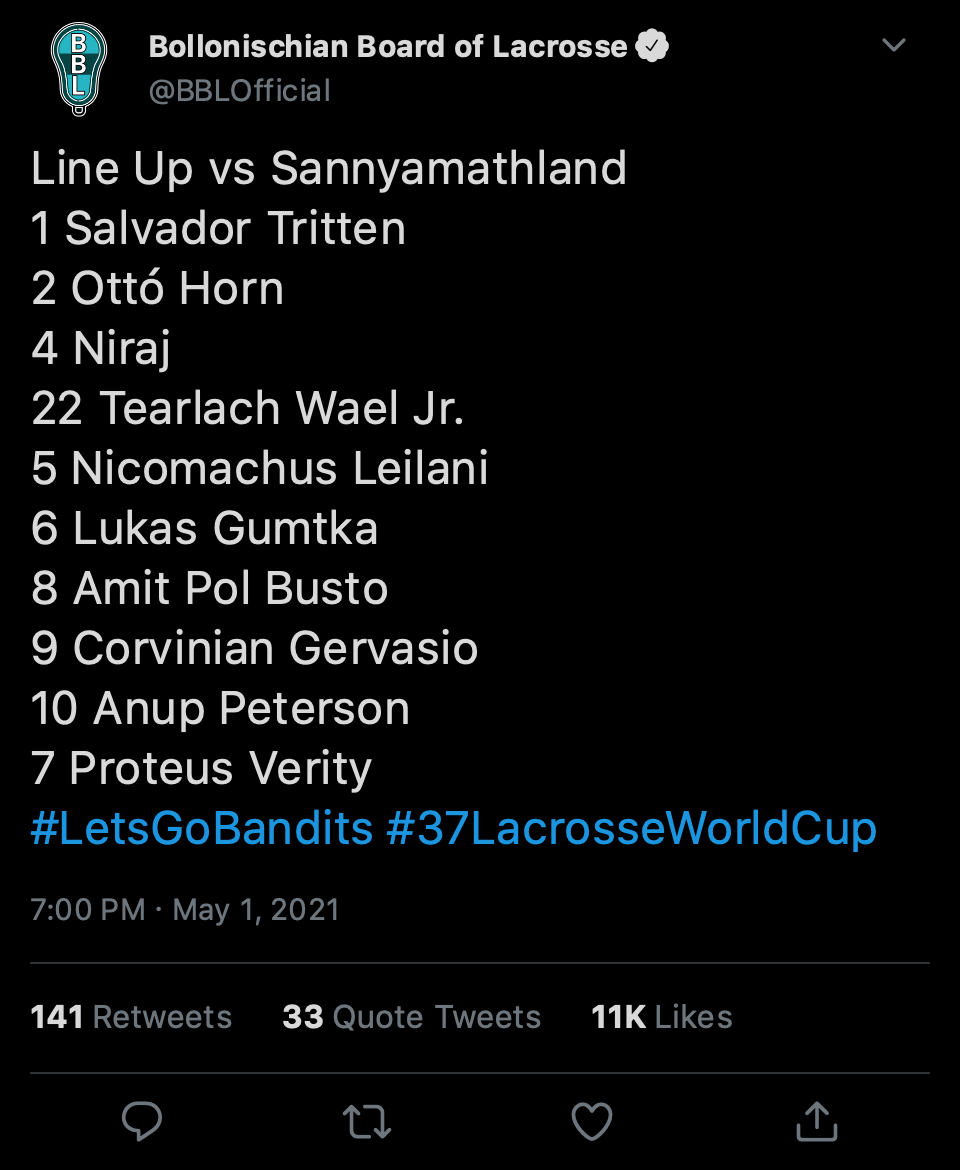The width and height of the screenshot is (960, 1170).
Task: View the 33 Quote Tweets list
Action: pos(411,1017)
